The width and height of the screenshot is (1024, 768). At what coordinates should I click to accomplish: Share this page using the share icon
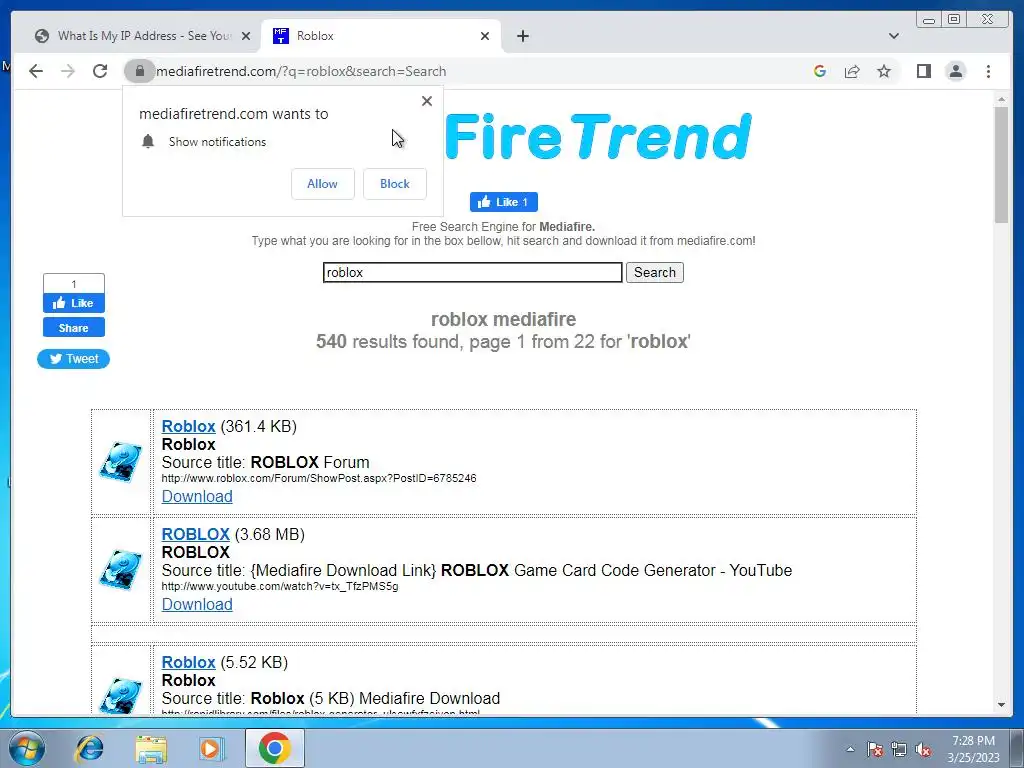(x=852, y=71)
